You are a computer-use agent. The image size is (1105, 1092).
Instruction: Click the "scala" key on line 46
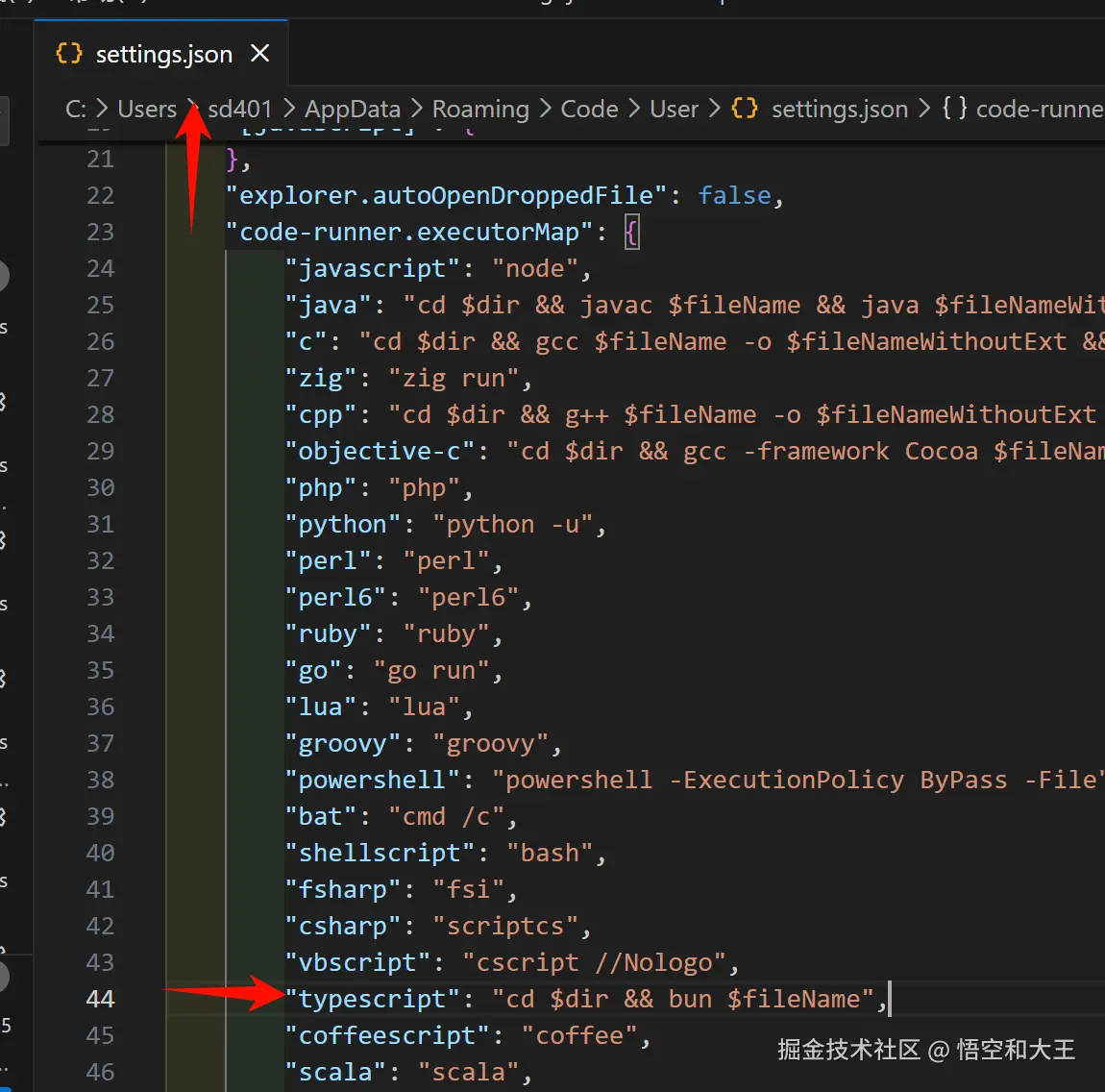335,1073
